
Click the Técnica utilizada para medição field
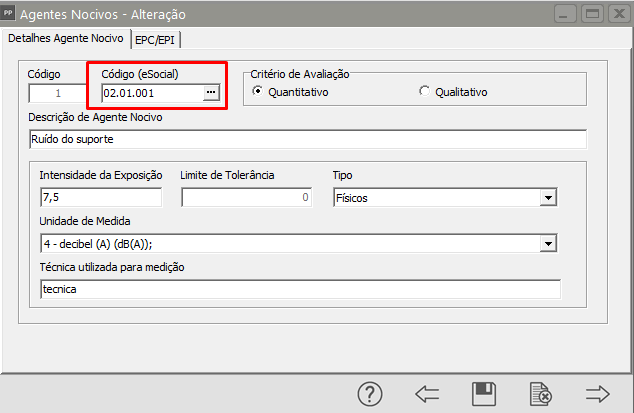(x=299, y=289)
